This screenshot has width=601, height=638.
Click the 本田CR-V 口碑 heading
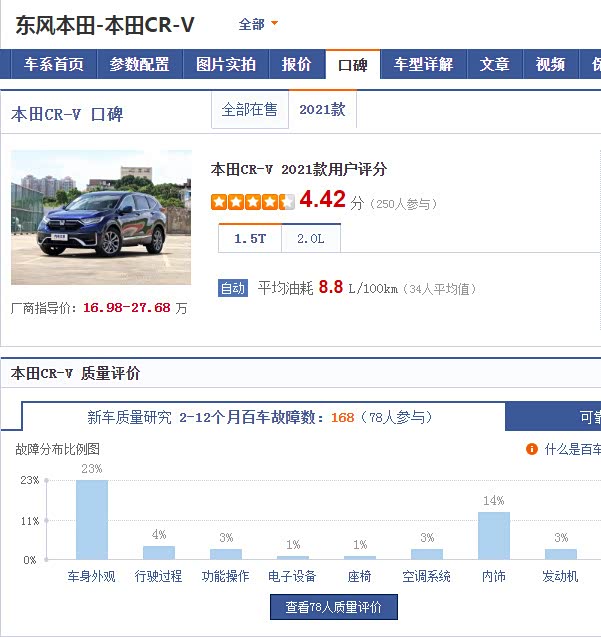point(67,114)
